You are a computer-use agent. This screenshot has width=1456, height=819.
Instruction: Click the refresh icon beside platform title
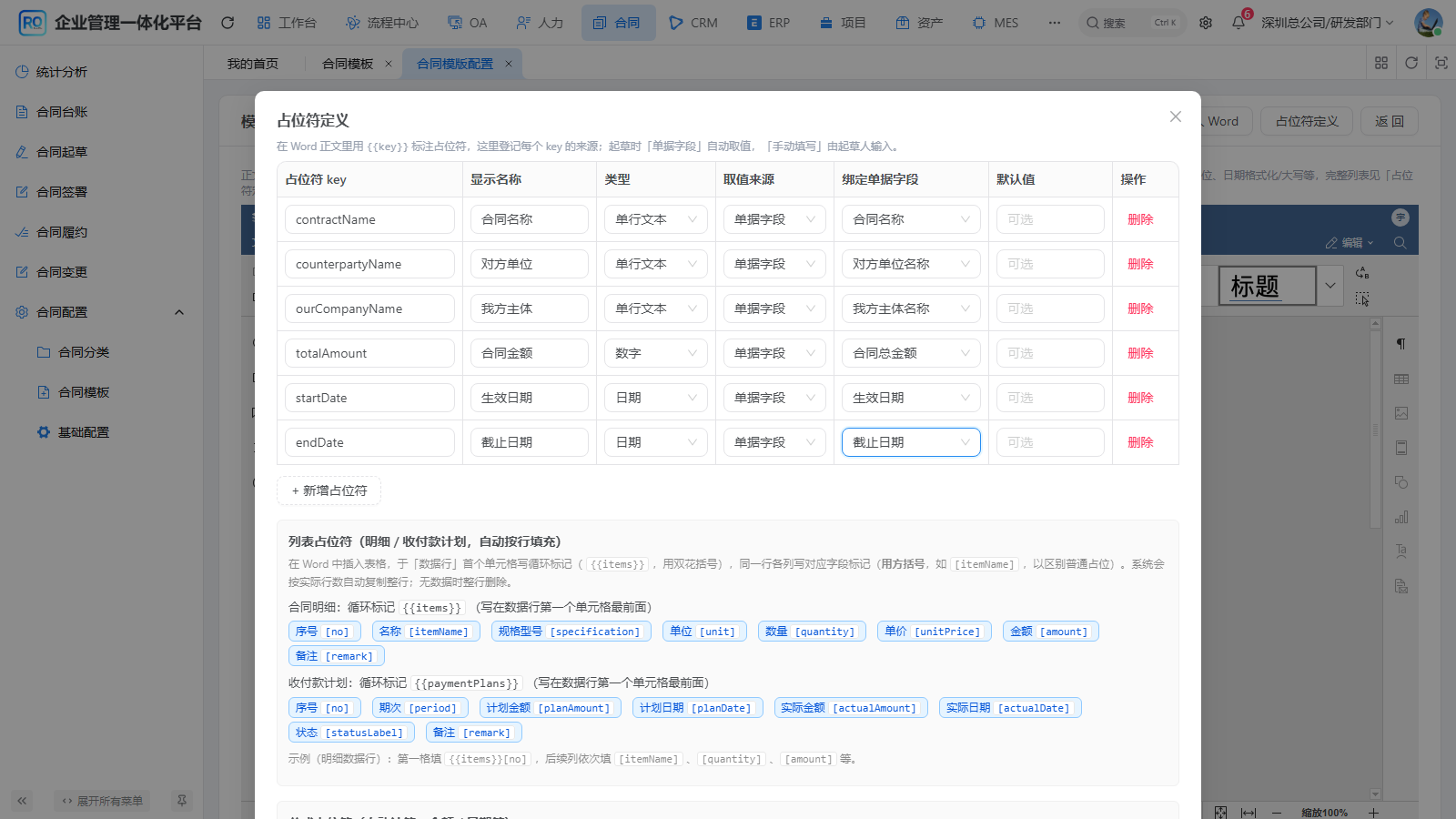[x=227, y=23]
